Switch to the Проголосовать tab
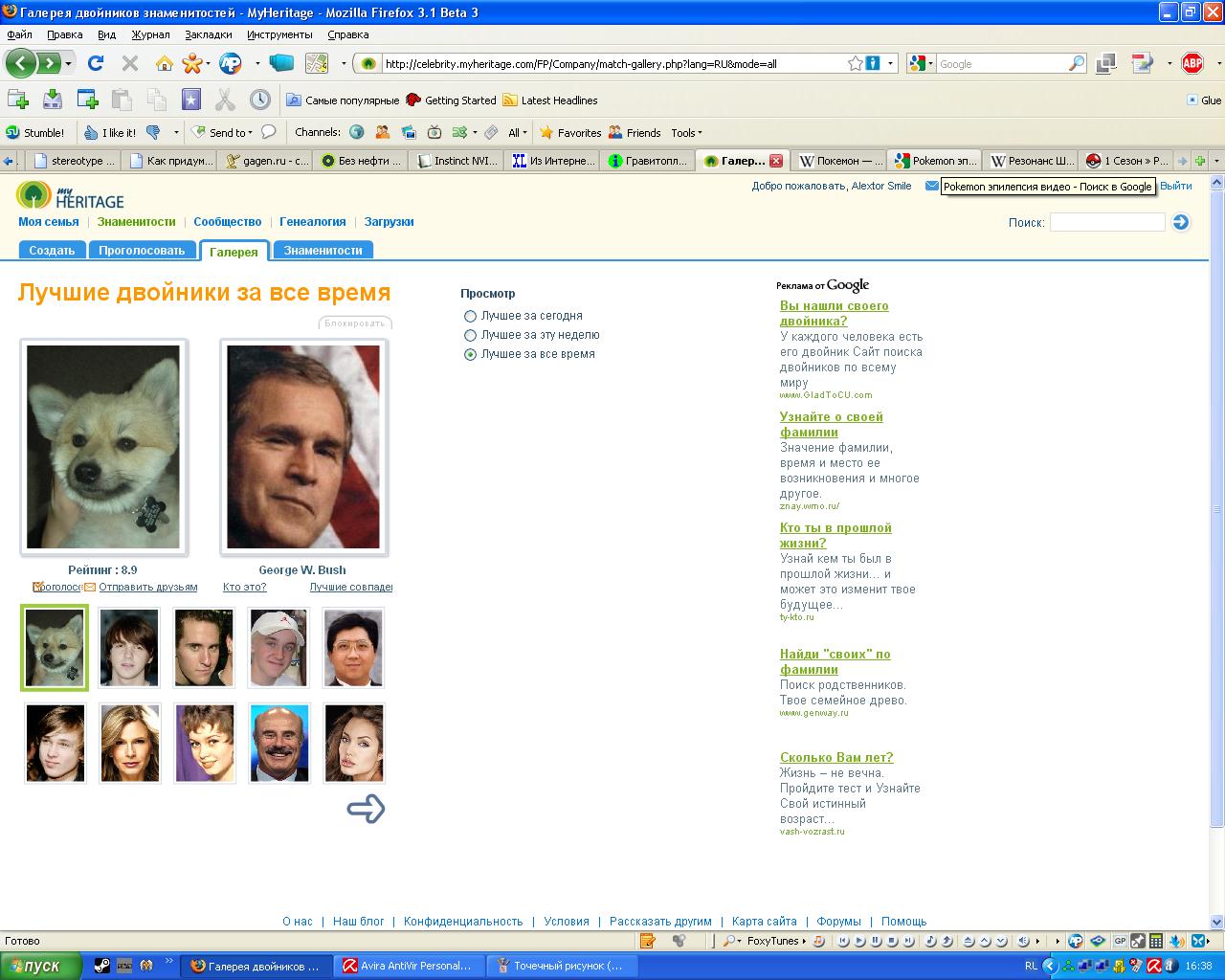The image size is (1225, 980). coord(142,251)
